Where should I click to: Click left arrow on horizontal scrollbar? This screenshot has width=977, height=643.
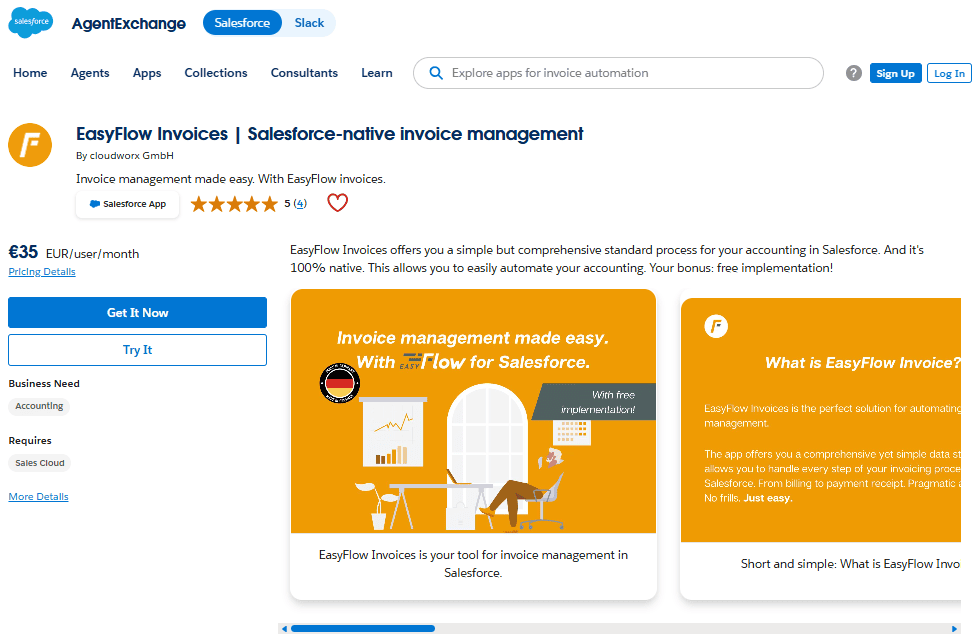[x=284, y=629]
